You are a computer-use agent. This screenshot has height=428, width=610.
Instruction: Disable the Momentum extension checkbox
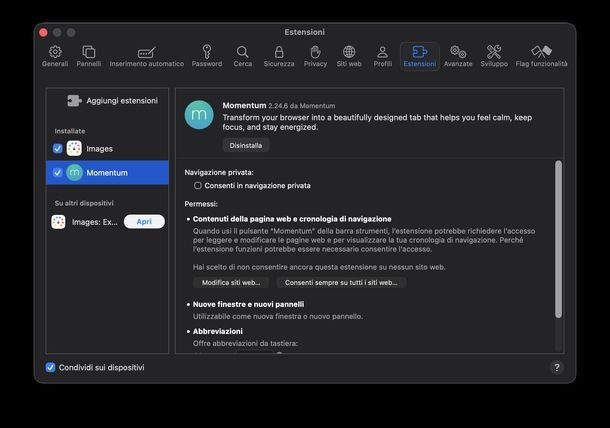tap(58, 172)
